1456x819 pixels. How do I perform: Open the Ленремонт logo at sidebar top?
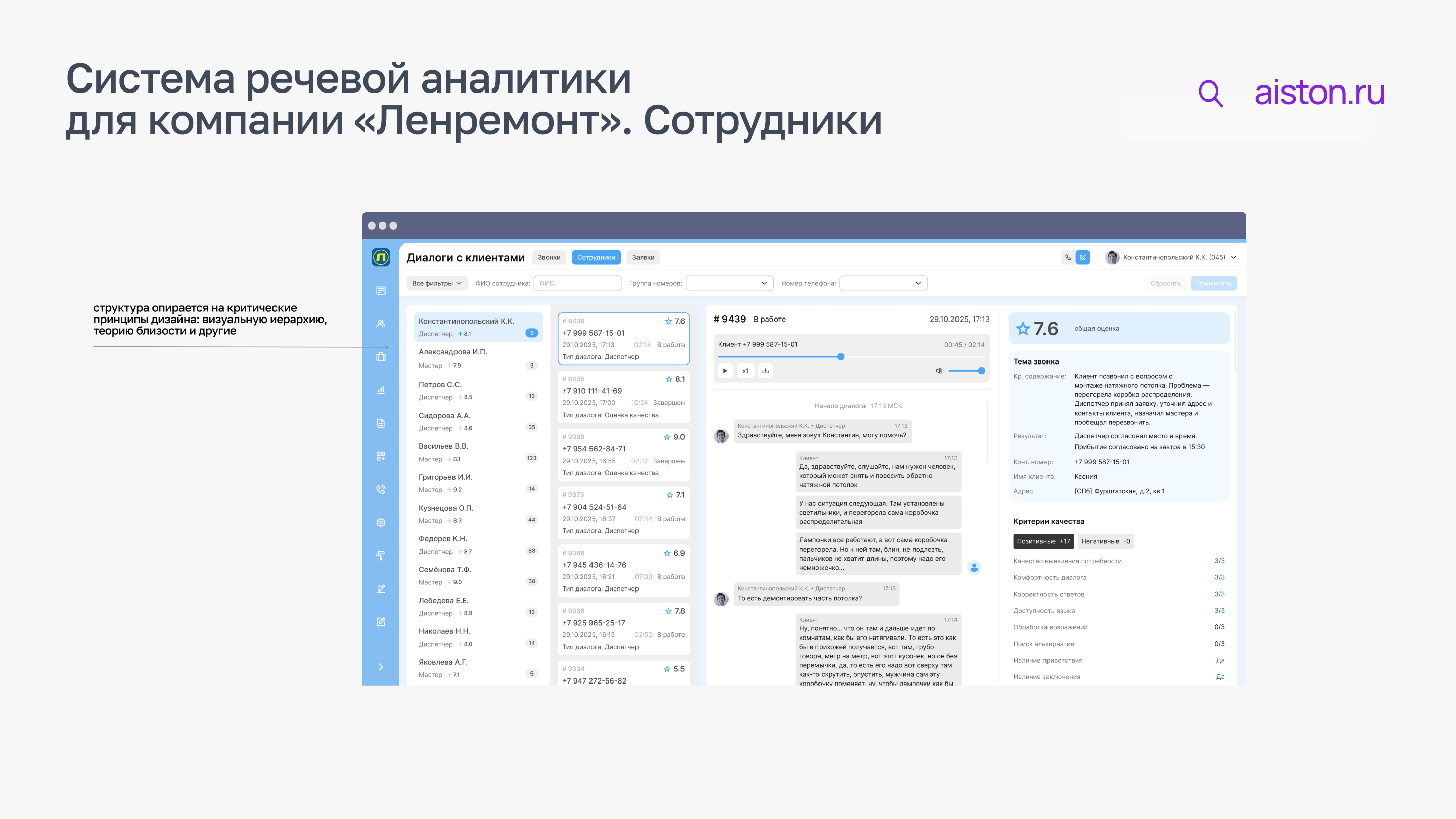pos(380,257)
